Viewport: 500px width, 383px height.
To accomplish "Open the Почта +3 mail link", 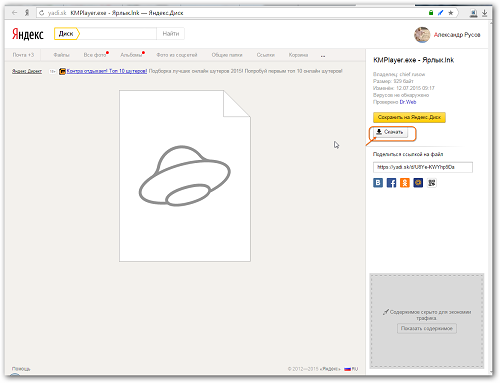I will pos(23,55).
